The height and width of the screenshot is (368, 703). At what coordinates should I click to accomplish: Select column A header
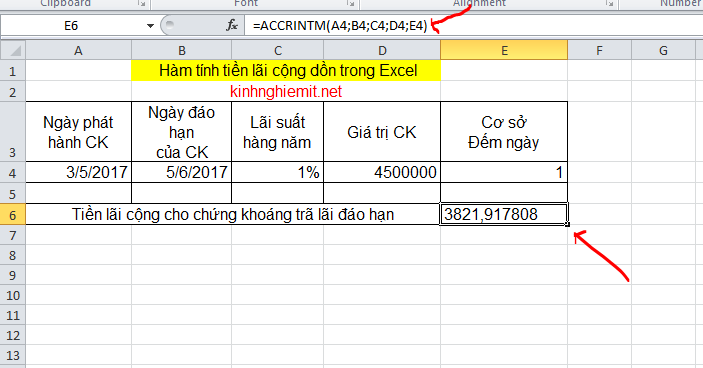click(x=78, y=50)
